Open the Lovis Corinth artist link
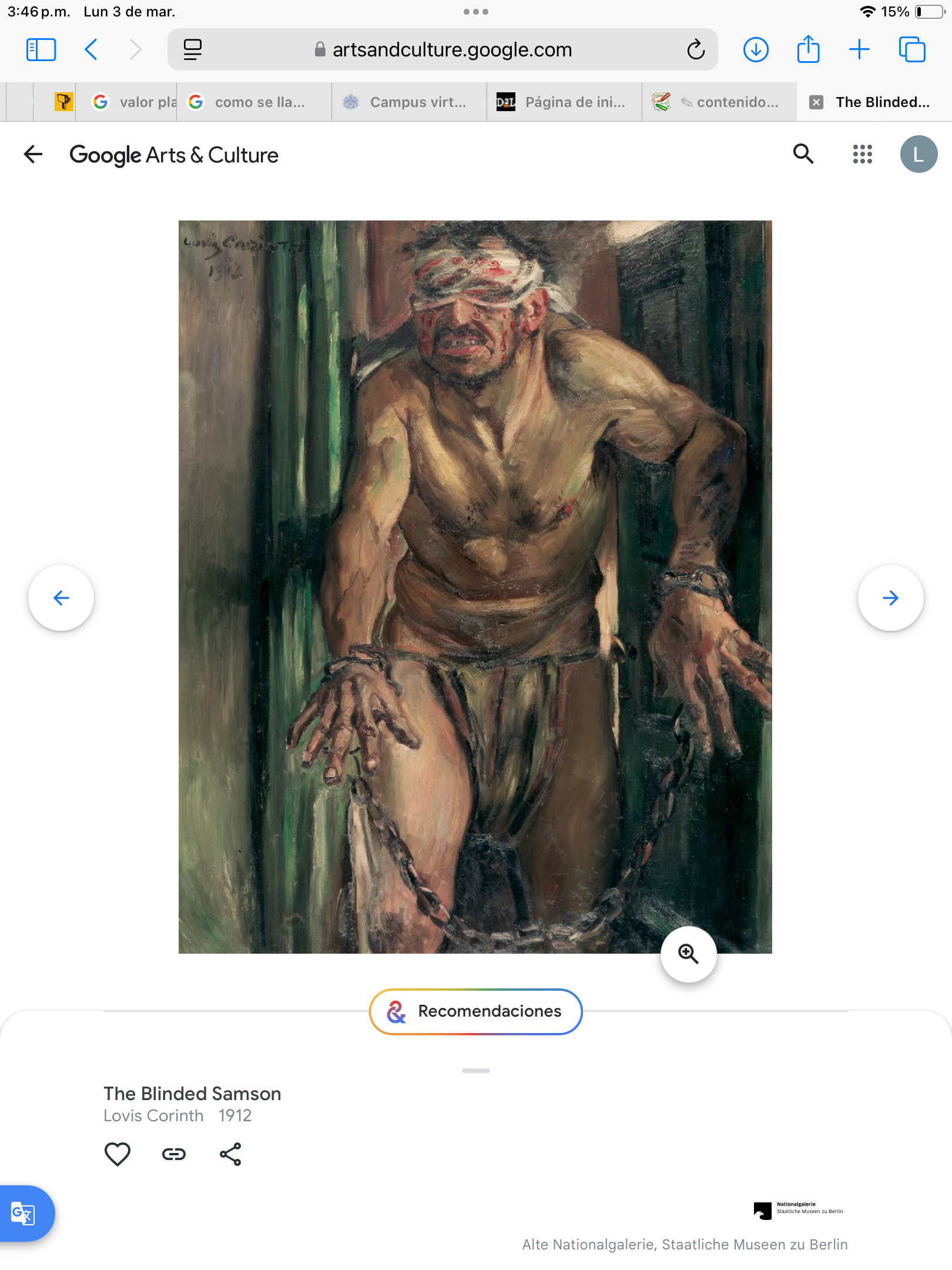Image resolution: width=952 pixels, height=1270 pixels. click(153, 1115)
